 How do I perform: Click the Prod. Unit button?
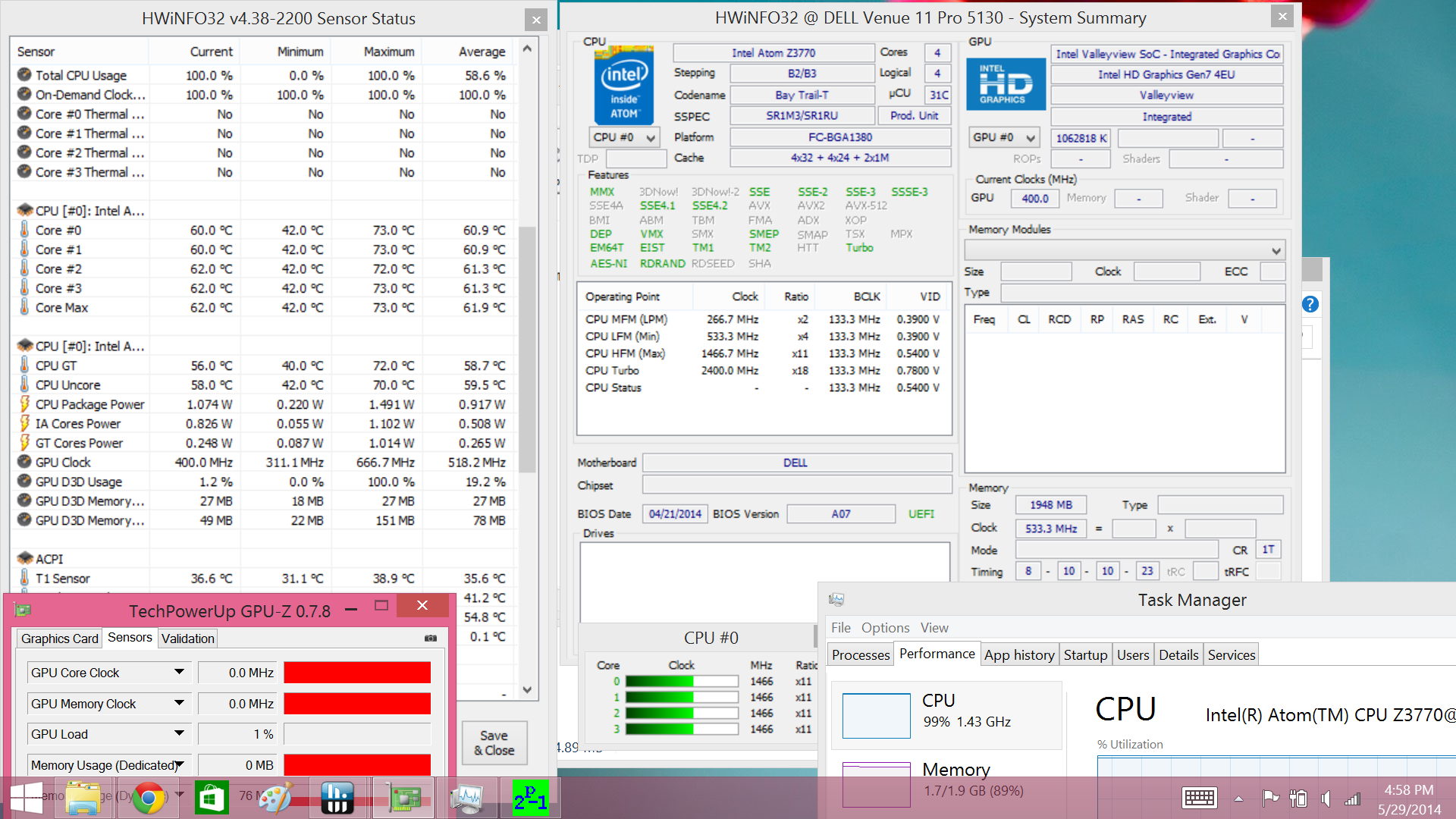[x=914, y=116]
